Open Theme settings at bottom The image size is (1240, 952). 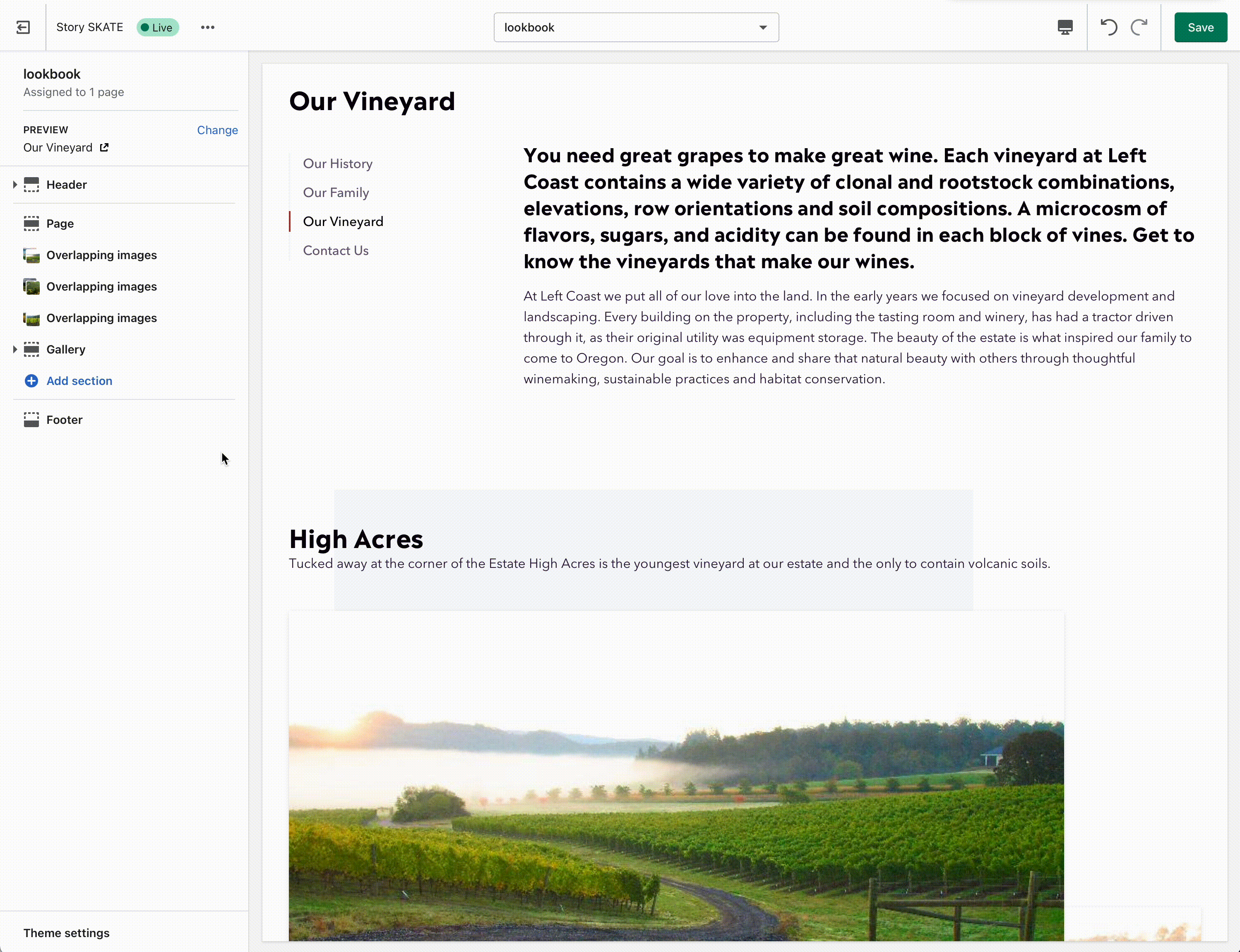[66, 932]
